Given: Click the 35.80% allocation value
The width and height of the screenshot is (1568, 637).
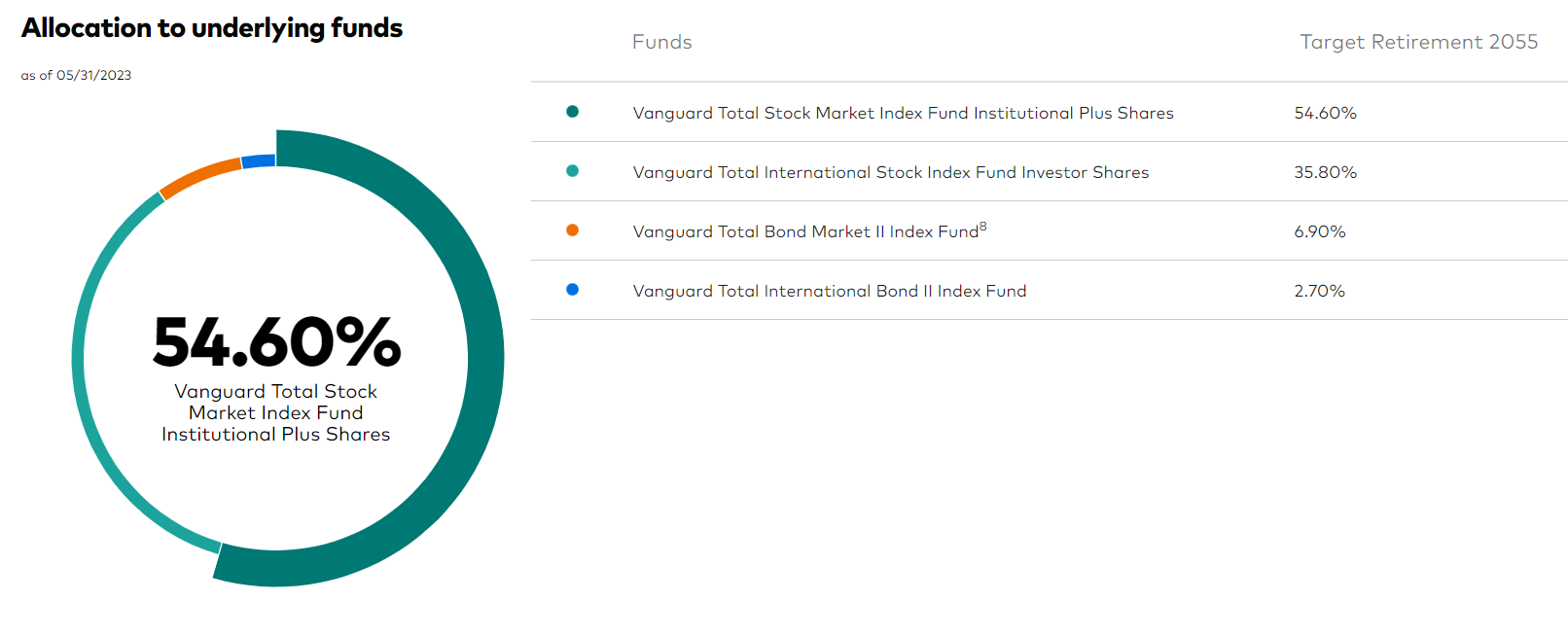Looking at the screenshot, I should (x=1325, y=172).
